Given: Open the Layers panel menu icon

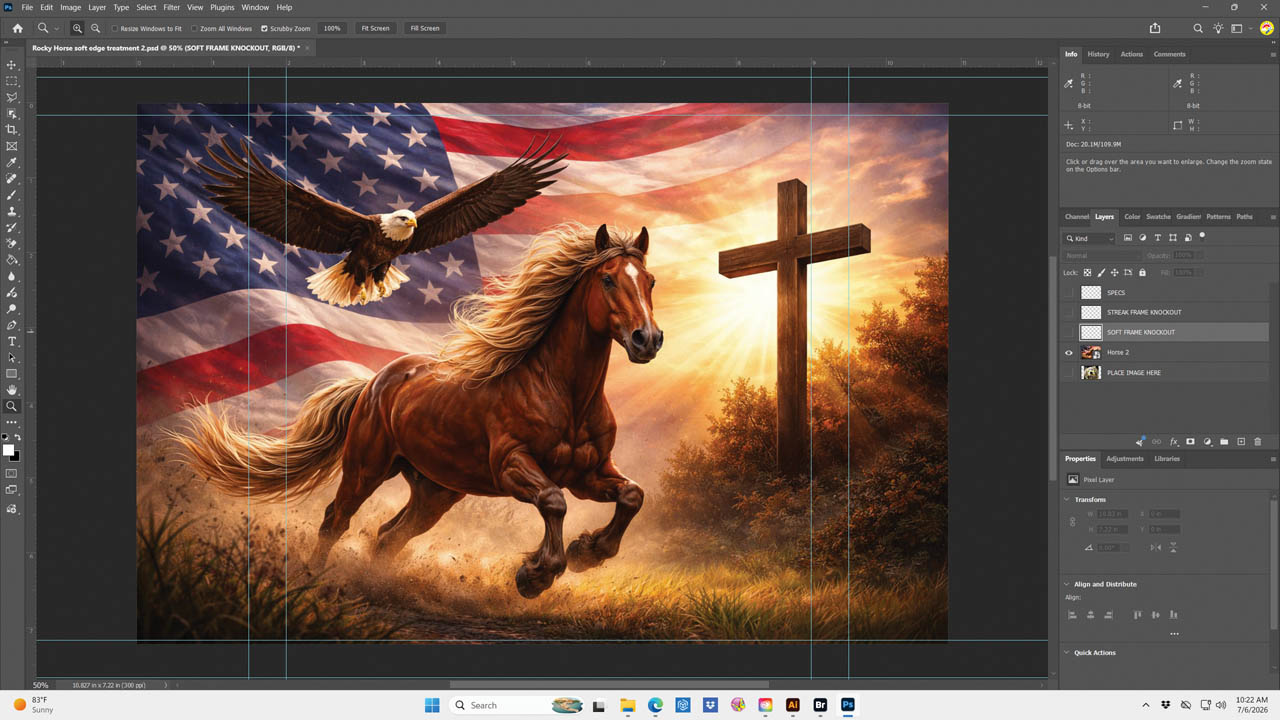Looking at the screenshot, I should click(1273, 217).
